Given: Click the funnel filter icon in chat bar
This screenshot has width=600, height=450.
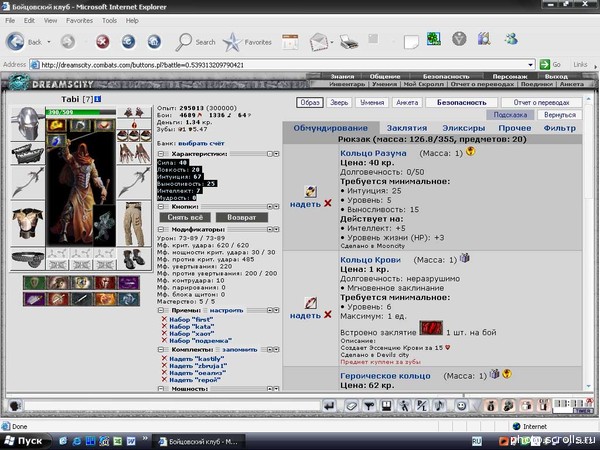Looking at the screenshot, I should (369, 406).
